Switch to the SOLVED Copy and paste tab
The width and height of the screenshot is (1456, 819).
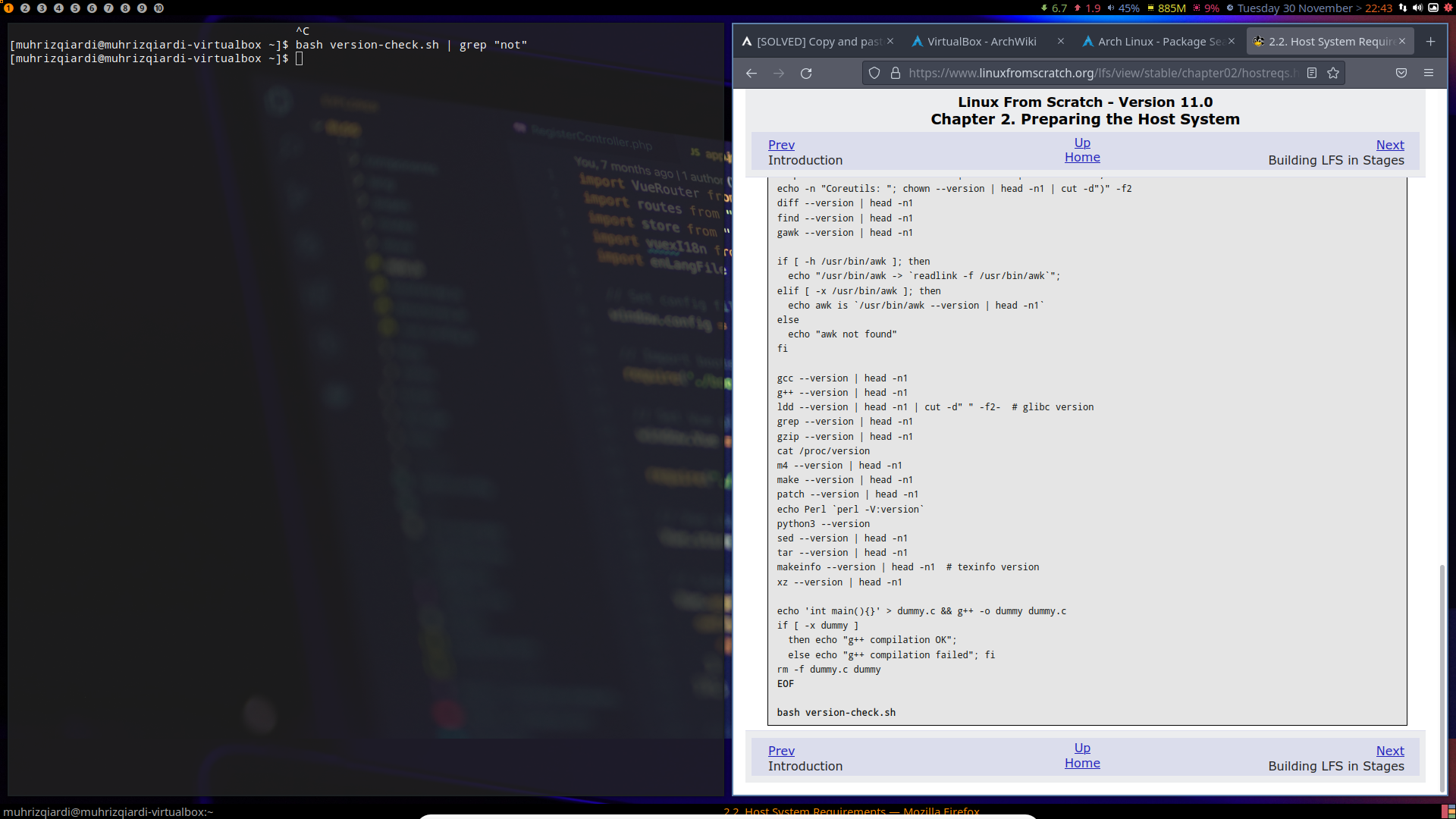(817, 42)
